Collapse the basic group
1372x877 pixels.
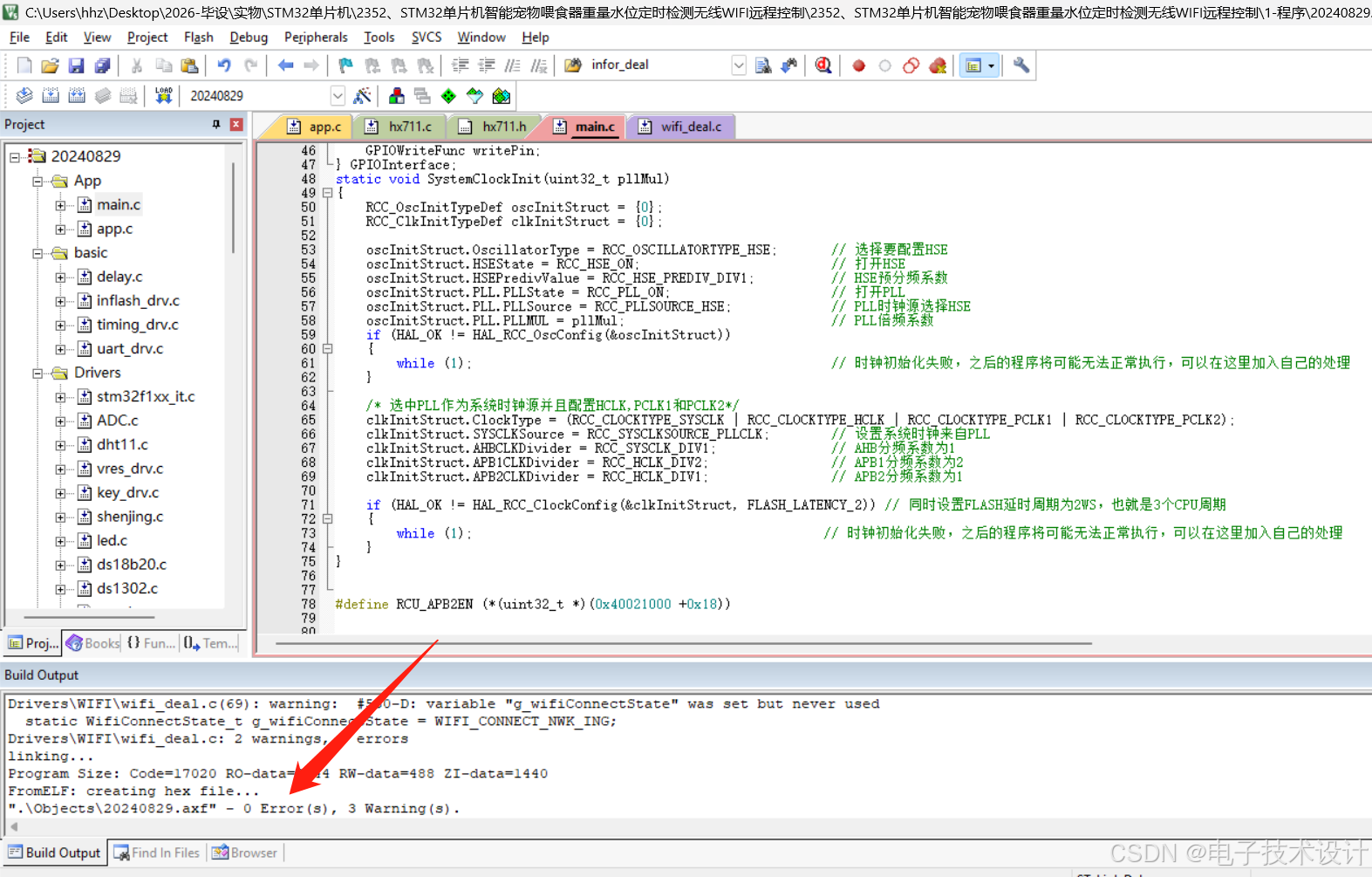[38, 253]
